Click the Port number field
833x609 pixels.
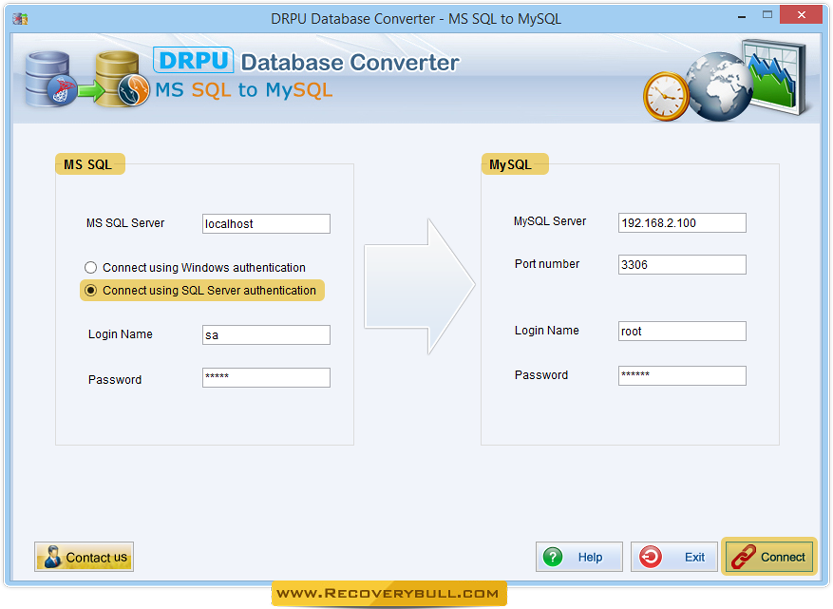[682, 265]
